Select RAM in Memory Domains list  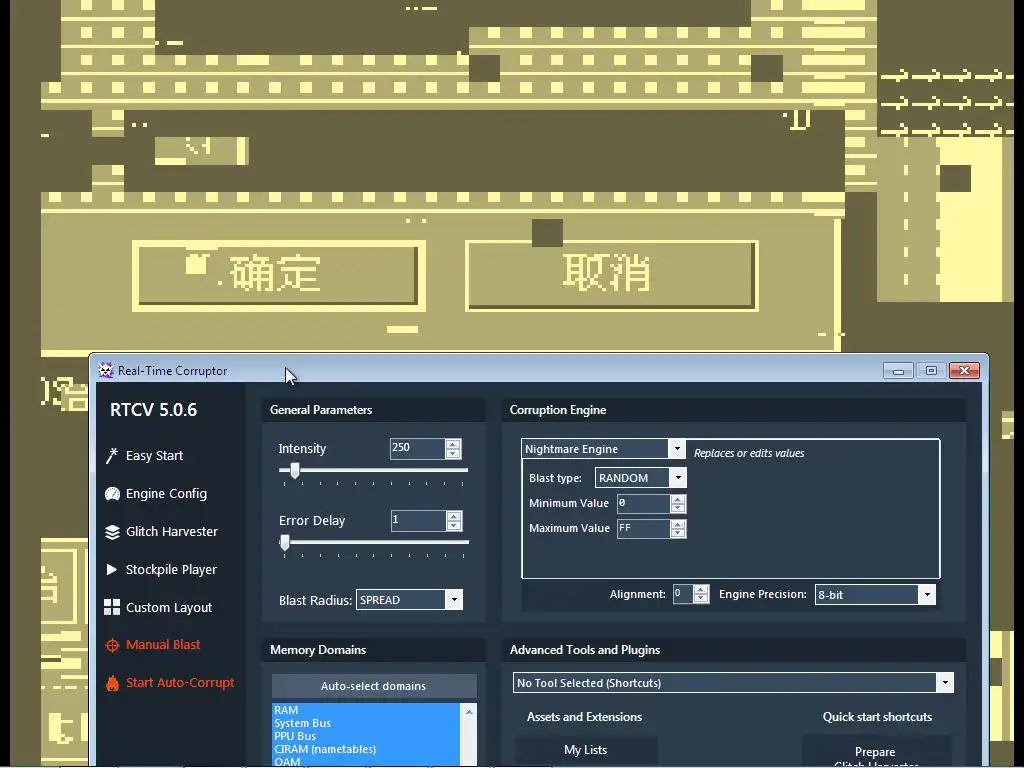click(x=366, y=710)
